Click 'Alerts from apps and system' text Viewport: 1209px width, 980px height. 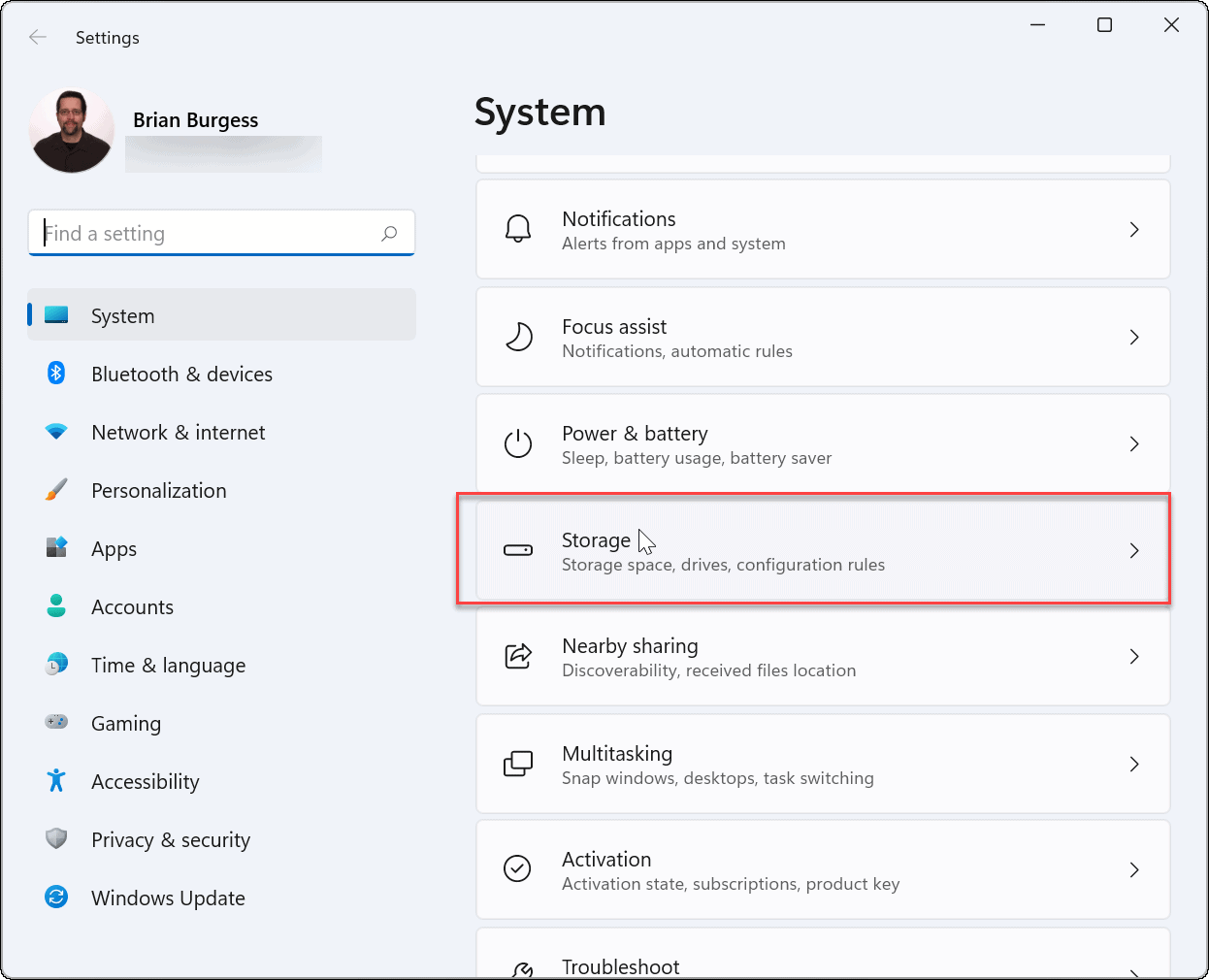point(673,244)
